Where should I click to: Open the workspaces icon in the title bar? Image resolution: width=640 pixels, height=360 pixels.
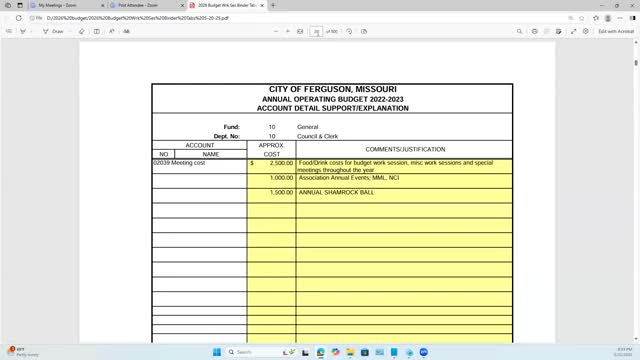click(x=8, y=5)
